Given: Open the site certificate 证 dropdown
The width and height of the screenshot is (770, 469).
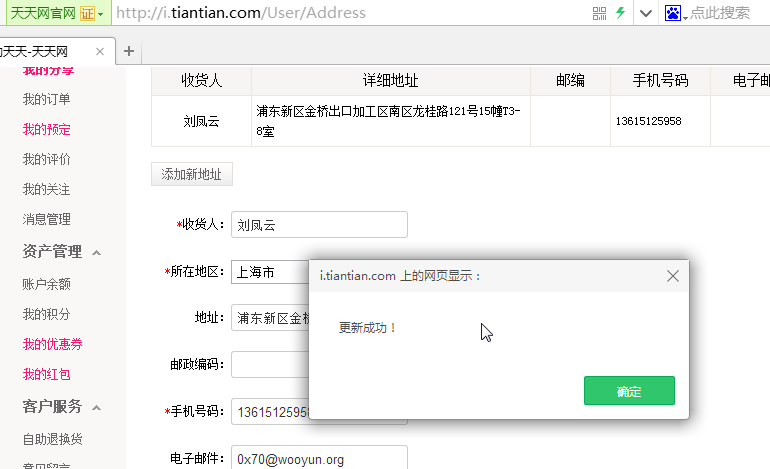Looking at the screenshot, I should [x=91, y=13].
